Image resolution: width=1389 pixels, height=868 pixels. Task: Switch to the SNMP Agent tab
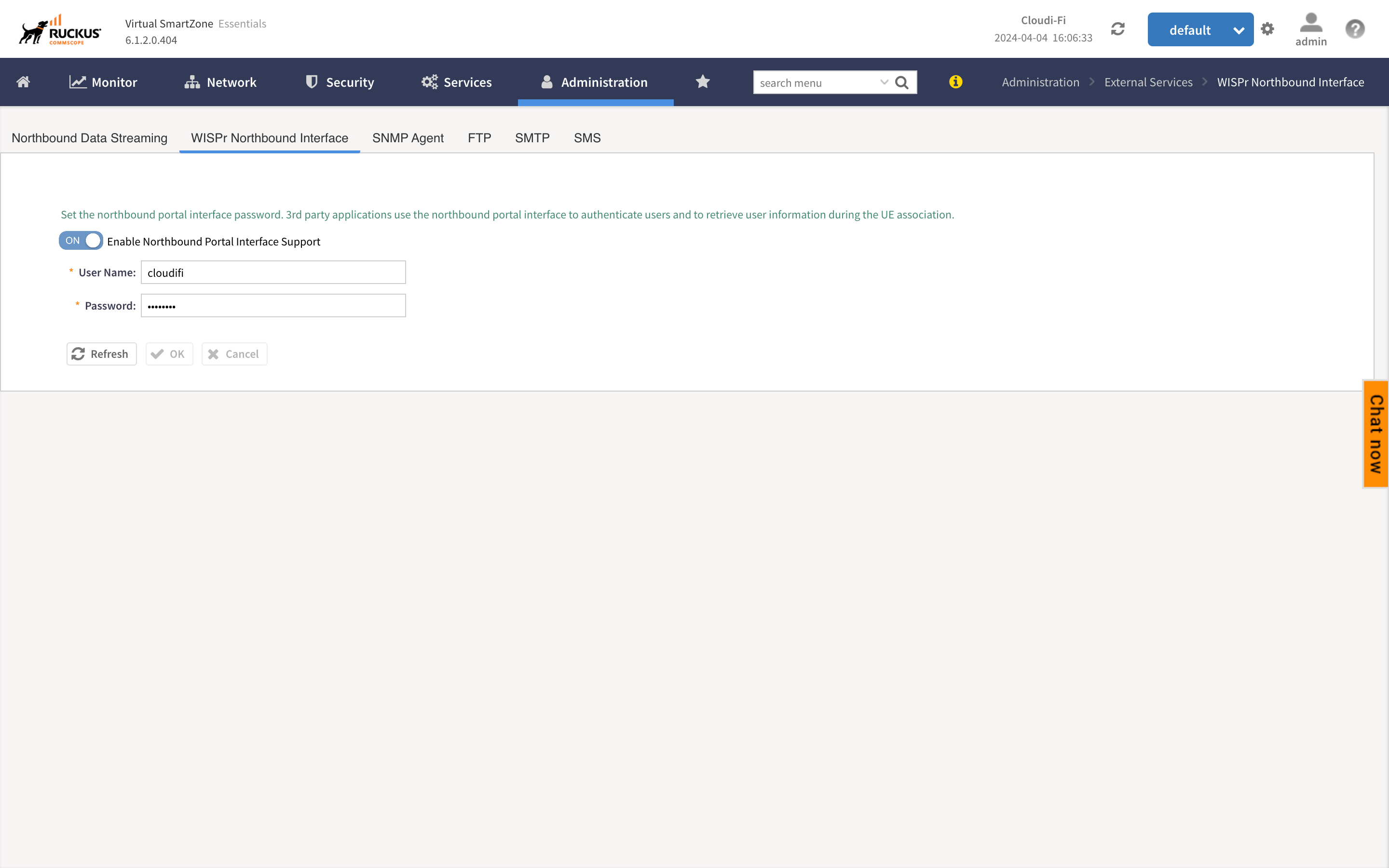click(408, 138)
